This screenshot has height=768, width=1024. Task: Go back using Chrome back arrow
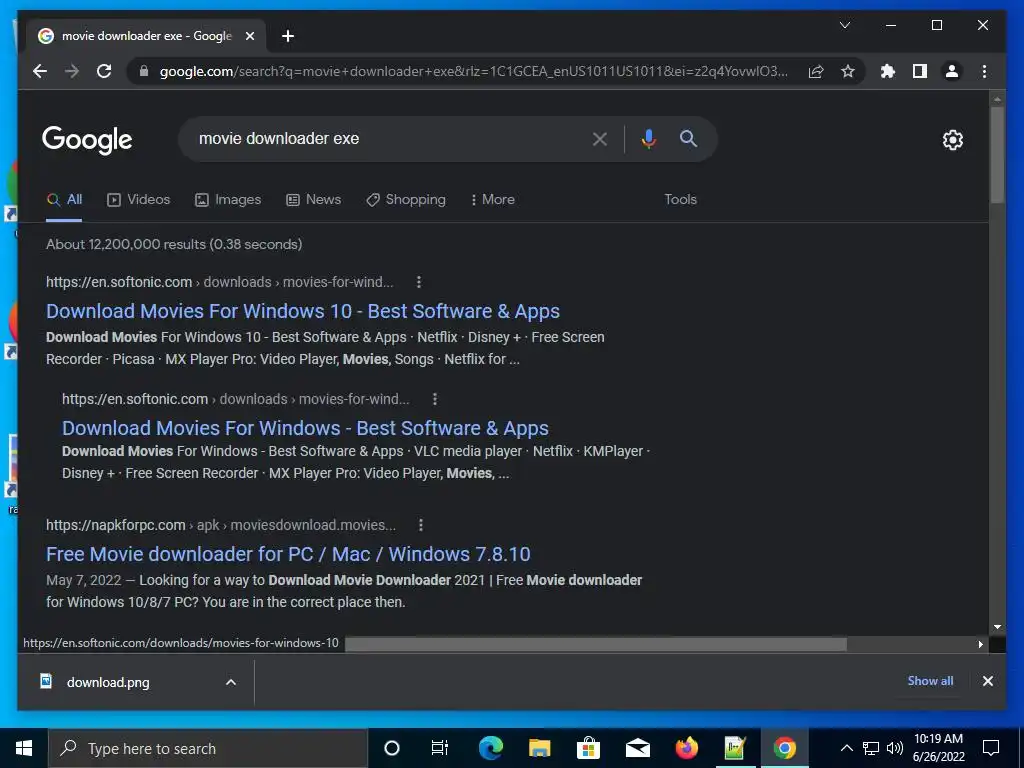40,71
